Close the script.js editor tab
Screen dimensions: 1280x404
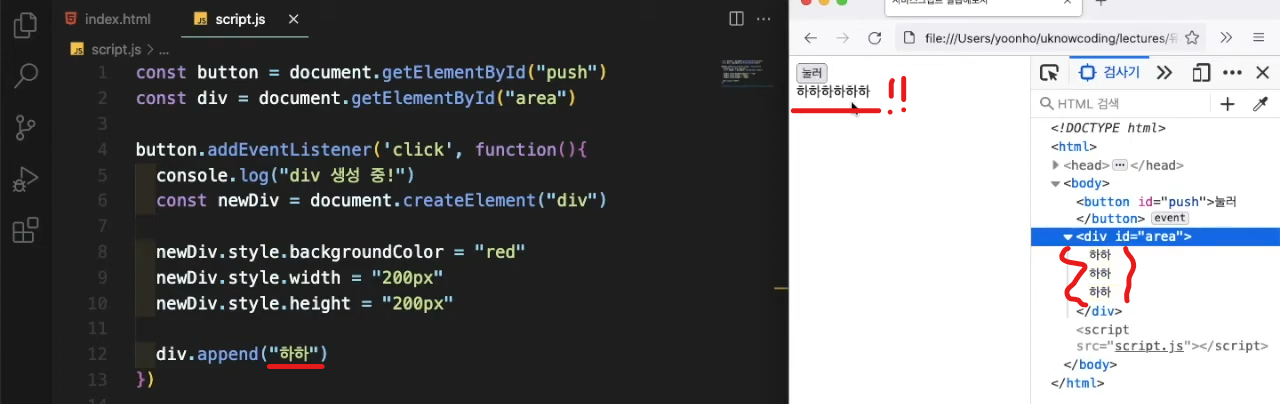coord(293,18)
